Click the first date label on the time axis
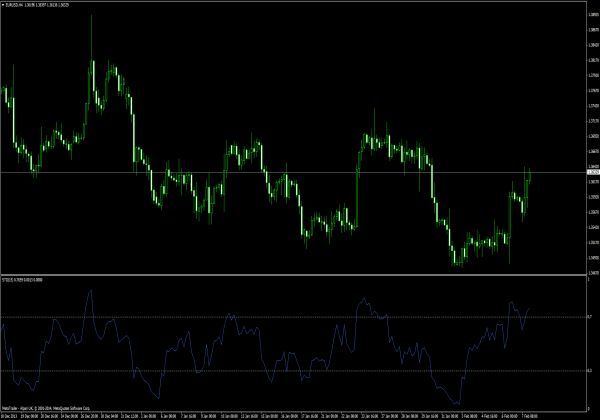Screen dimensions: 600x420 (9, 416)
